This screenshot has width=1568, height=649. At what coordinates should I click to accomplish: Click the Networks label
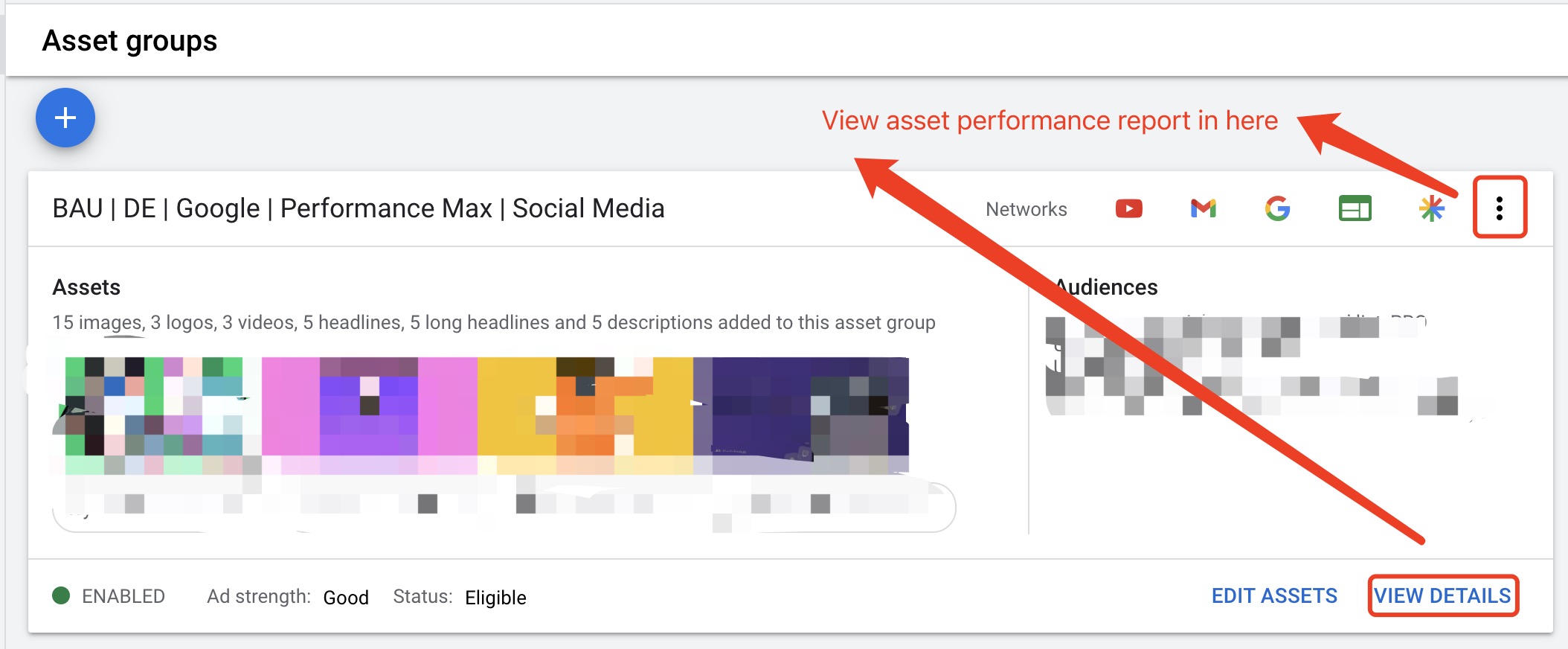point(1026,209)
